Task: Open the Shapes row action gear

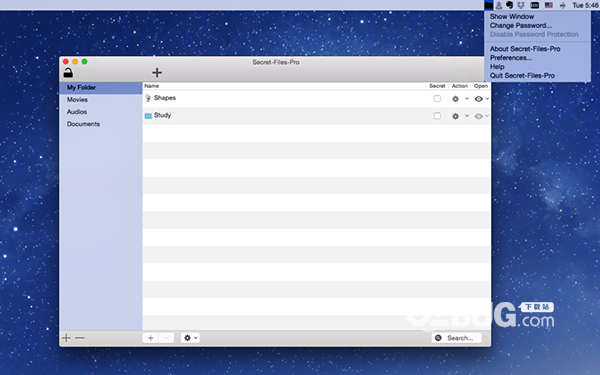Action: point(455,99)
